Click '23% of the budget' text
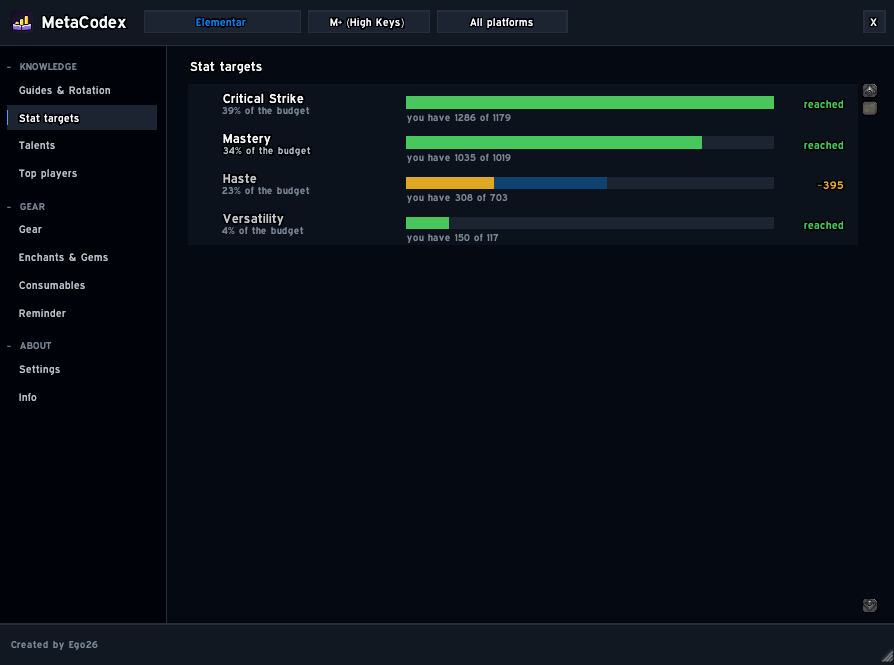The width and height of the screenshot is (894, 665). click(x=266, y=190)
